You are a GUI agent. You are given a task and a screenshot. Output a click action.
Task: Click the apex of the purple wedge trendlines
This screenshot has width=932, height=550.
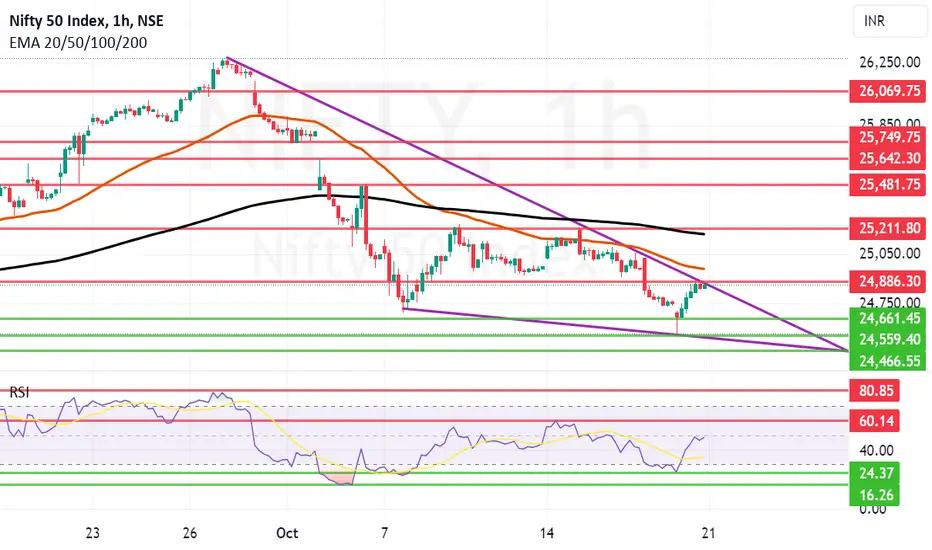coord(846,351)
